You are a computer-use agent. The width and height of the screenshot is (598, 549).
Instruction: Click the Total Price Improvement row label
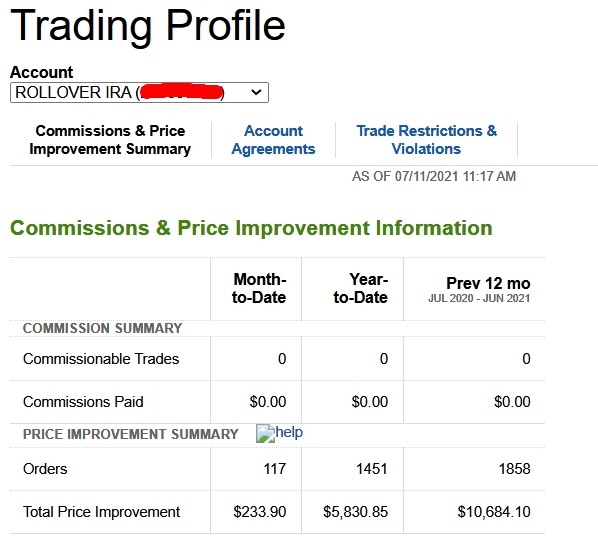click(x=101, y=512)
